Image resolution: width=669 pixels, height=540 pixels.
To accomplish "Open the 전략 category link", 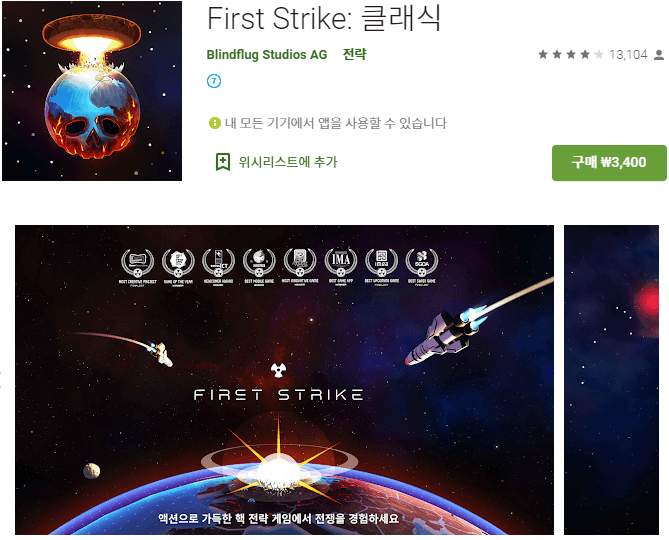I will pyautogui.click(x=354, y=54).
